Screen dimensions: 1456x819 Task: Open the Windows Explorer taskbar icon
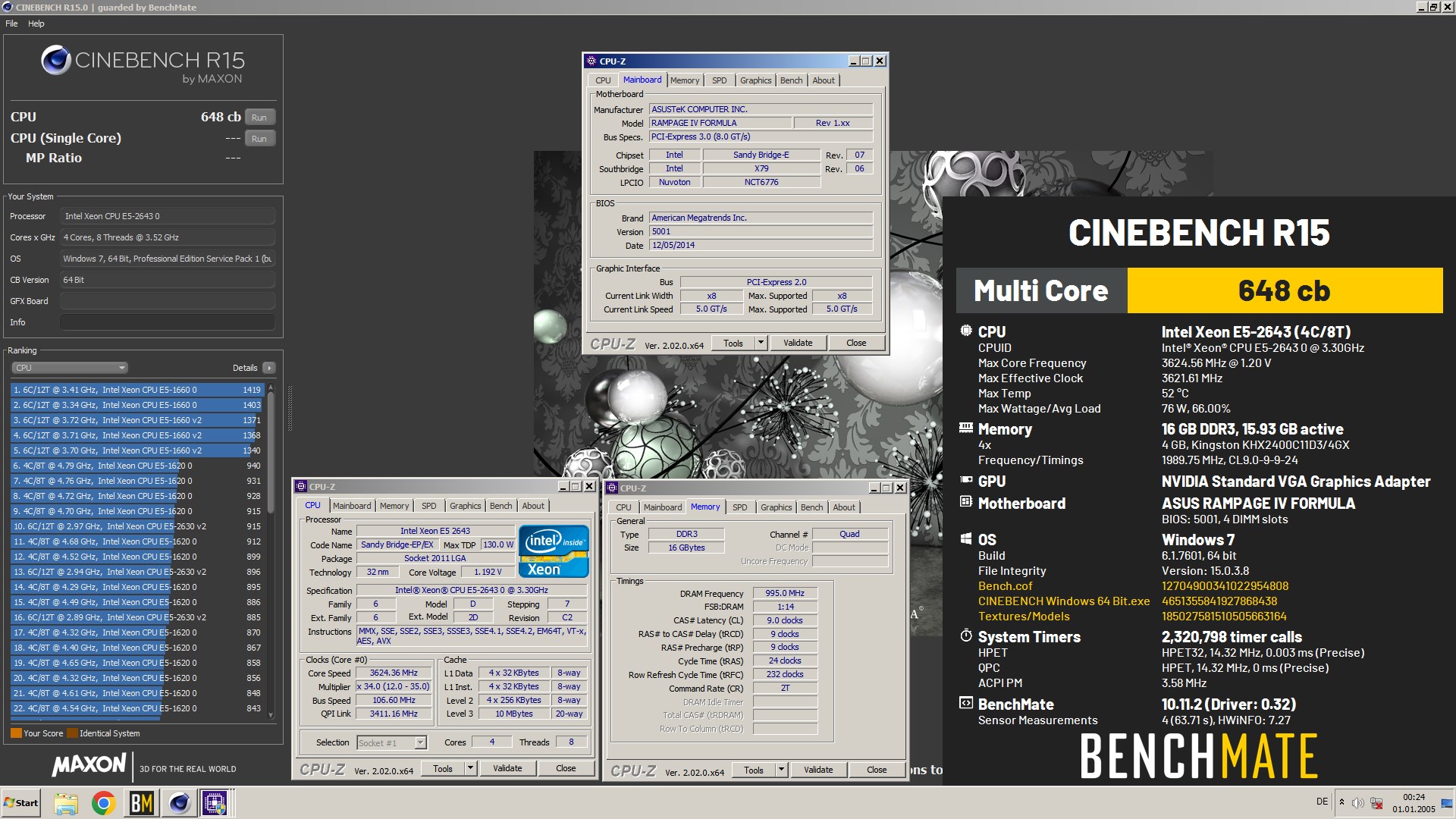point(66,803)
